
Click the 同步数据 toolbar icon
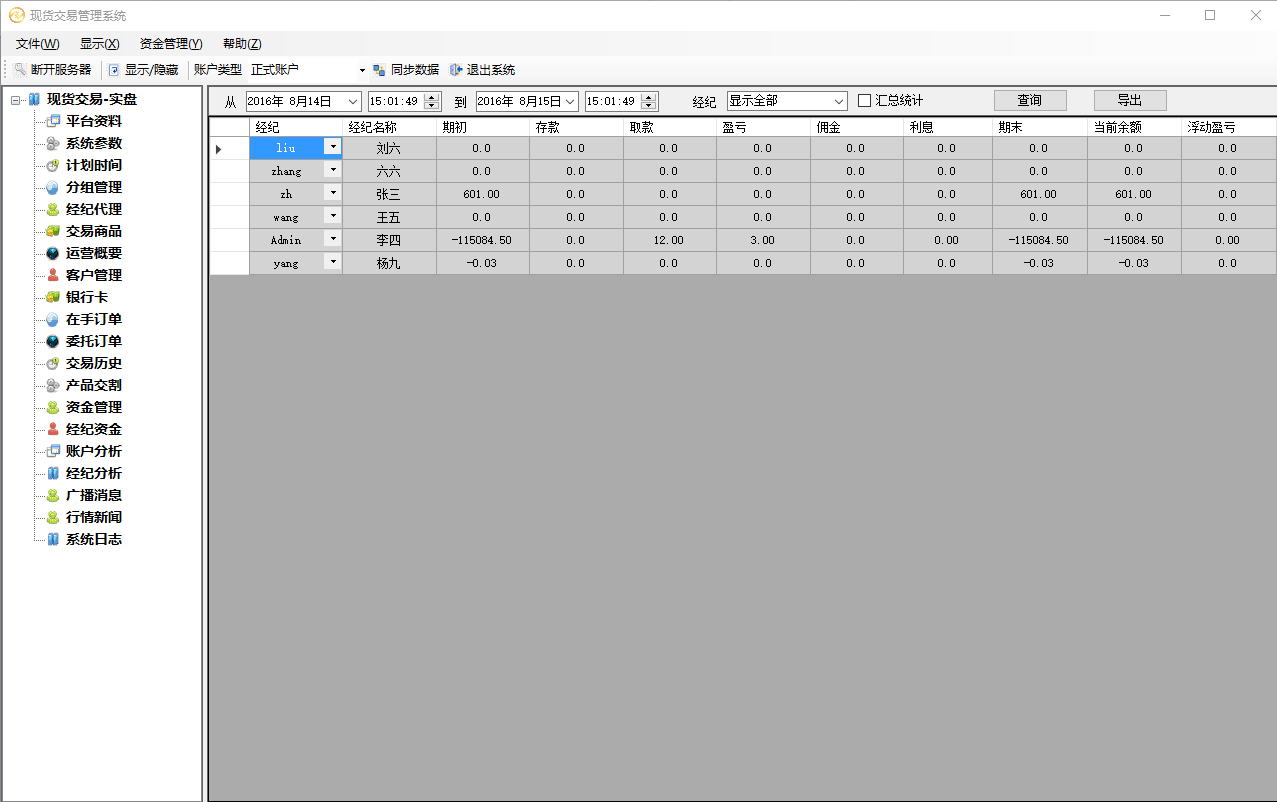pos(379,70)
